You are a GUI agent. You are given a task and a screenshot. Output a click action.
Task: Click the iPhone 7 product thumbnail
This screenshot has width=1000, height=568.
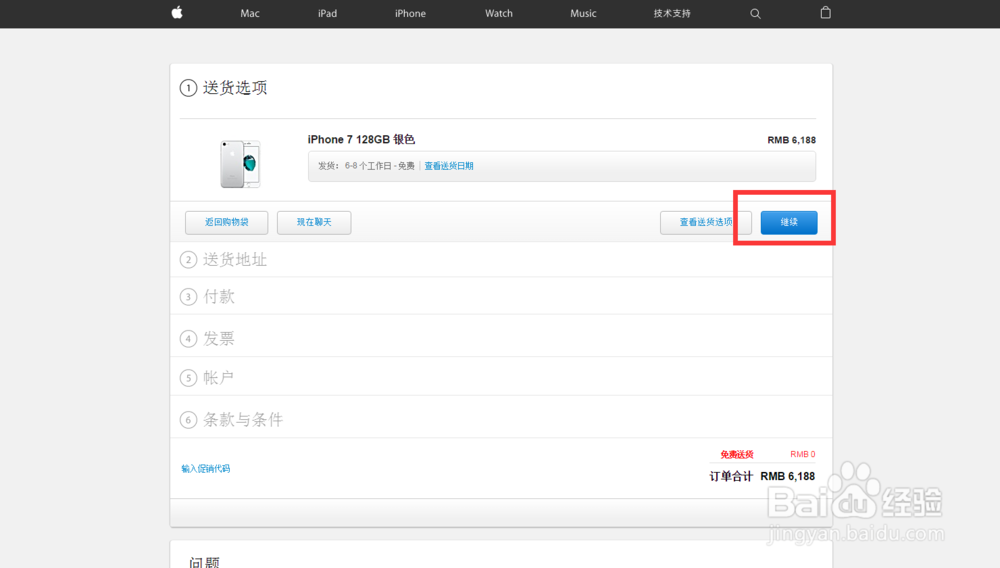click(x=240, y=164)
